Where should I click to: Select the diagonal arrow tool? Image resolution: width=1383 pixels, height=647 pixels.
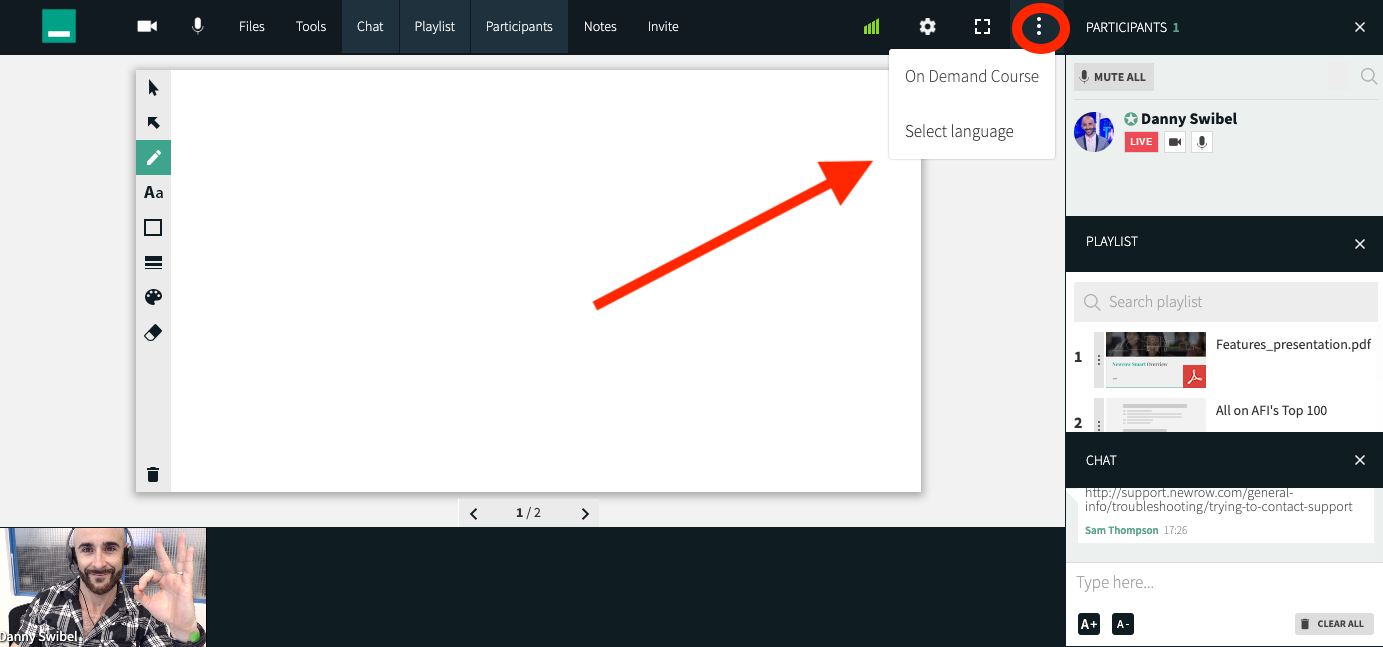tap(153, 123)
